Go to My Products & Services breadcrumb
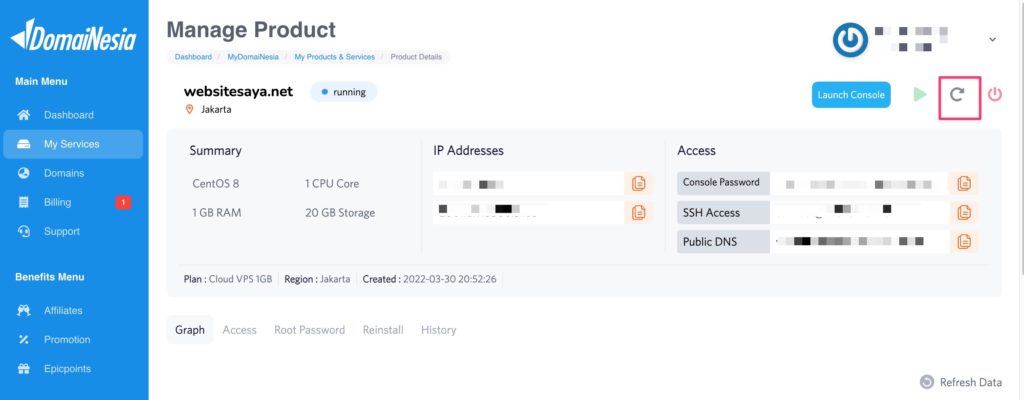This screenshot has width=1024, height=400. [x=334, y=57]
